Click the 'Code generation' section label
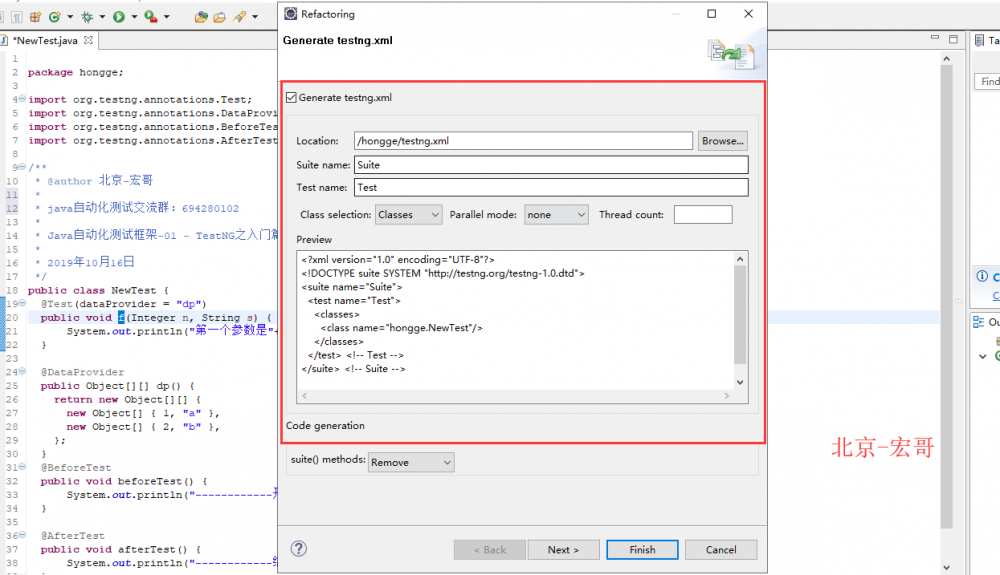Viewport: 1000px width, 575px height. (325, 426)
